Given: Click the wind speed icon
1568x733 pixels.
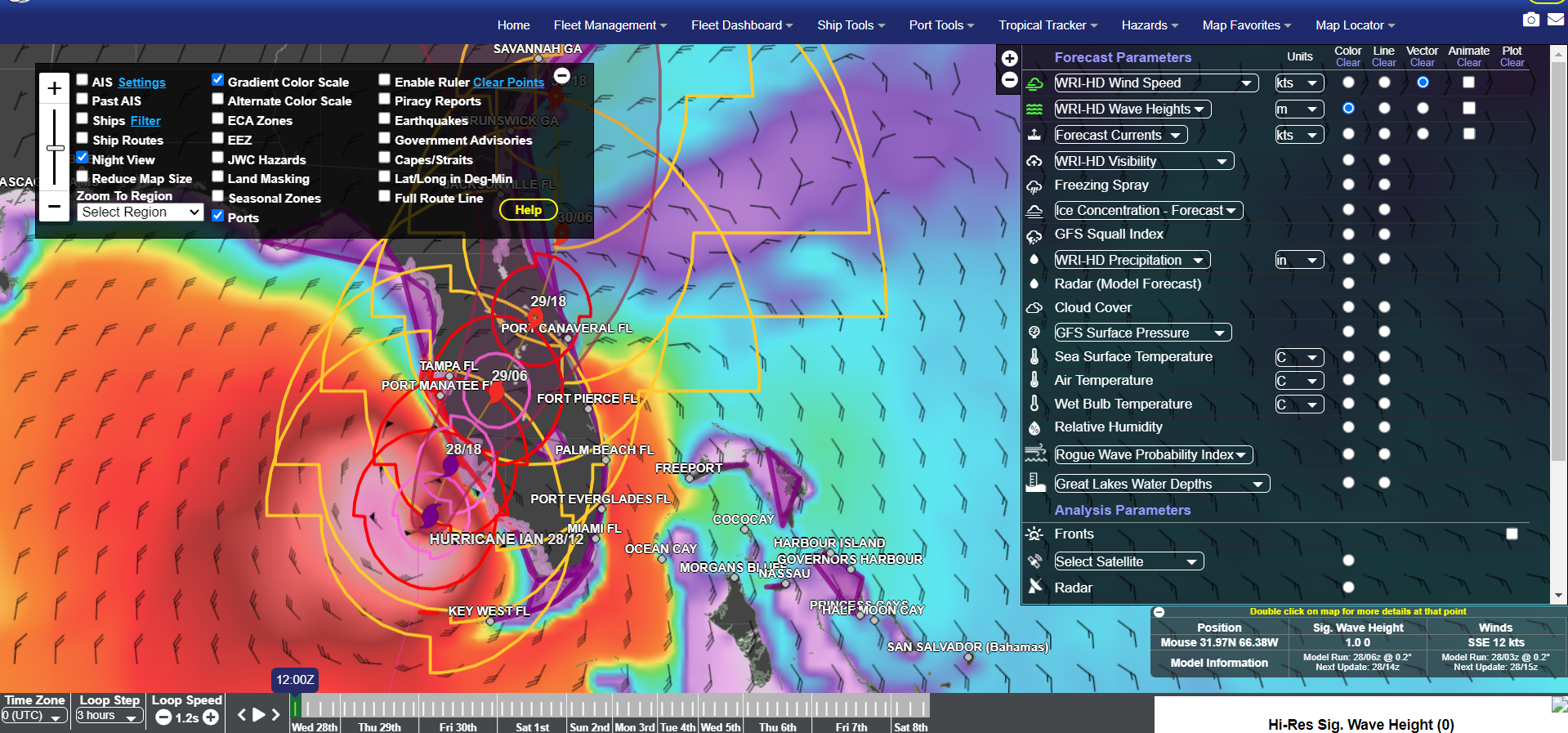Looking at the screenshot, I should (1034, 83).
